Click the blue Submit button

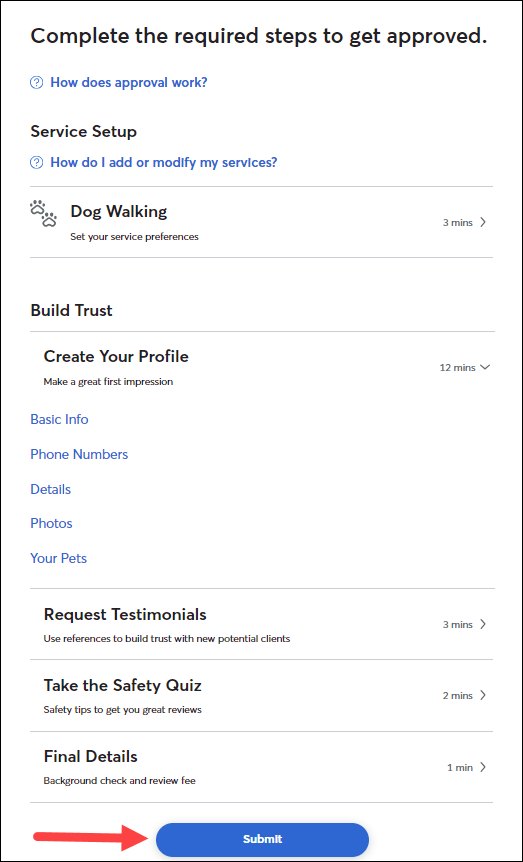pos(262,839)
